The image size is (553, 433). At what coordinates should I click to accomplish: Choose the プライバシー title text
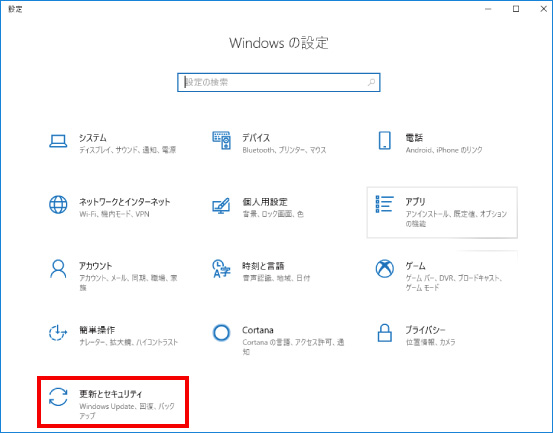(425, 330)
